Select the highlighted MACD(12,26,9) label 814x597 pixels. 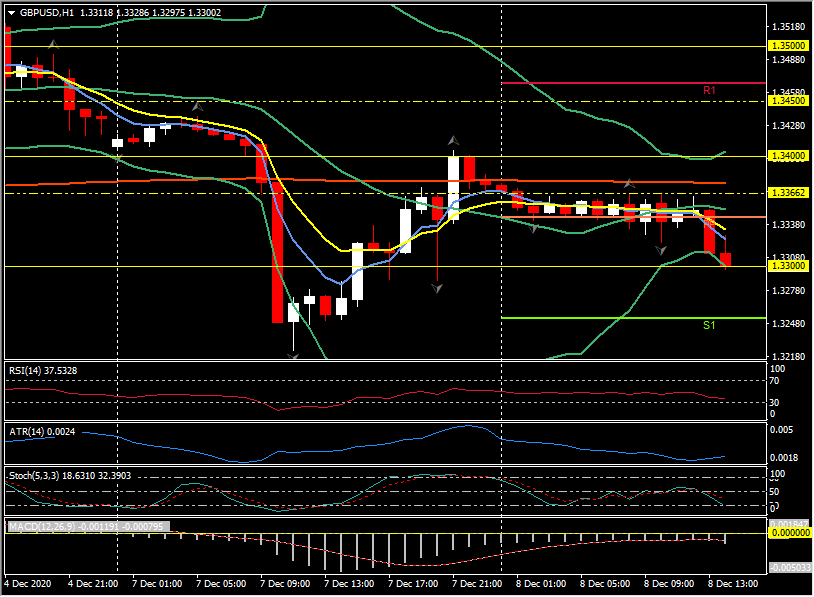click(86, 526)
